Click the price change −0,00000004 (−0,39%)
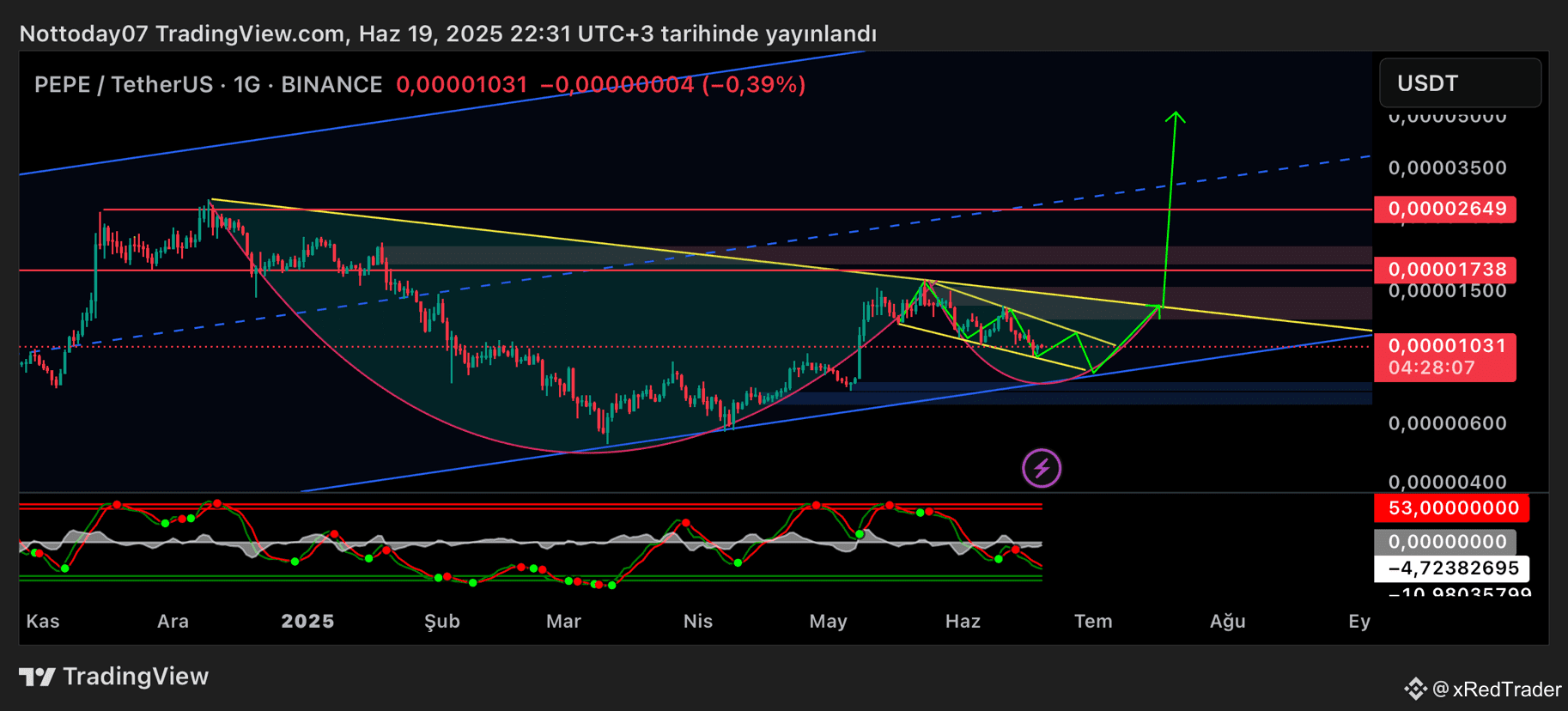1568x711 pixels. pyautogui.click(x=673, y=84)
